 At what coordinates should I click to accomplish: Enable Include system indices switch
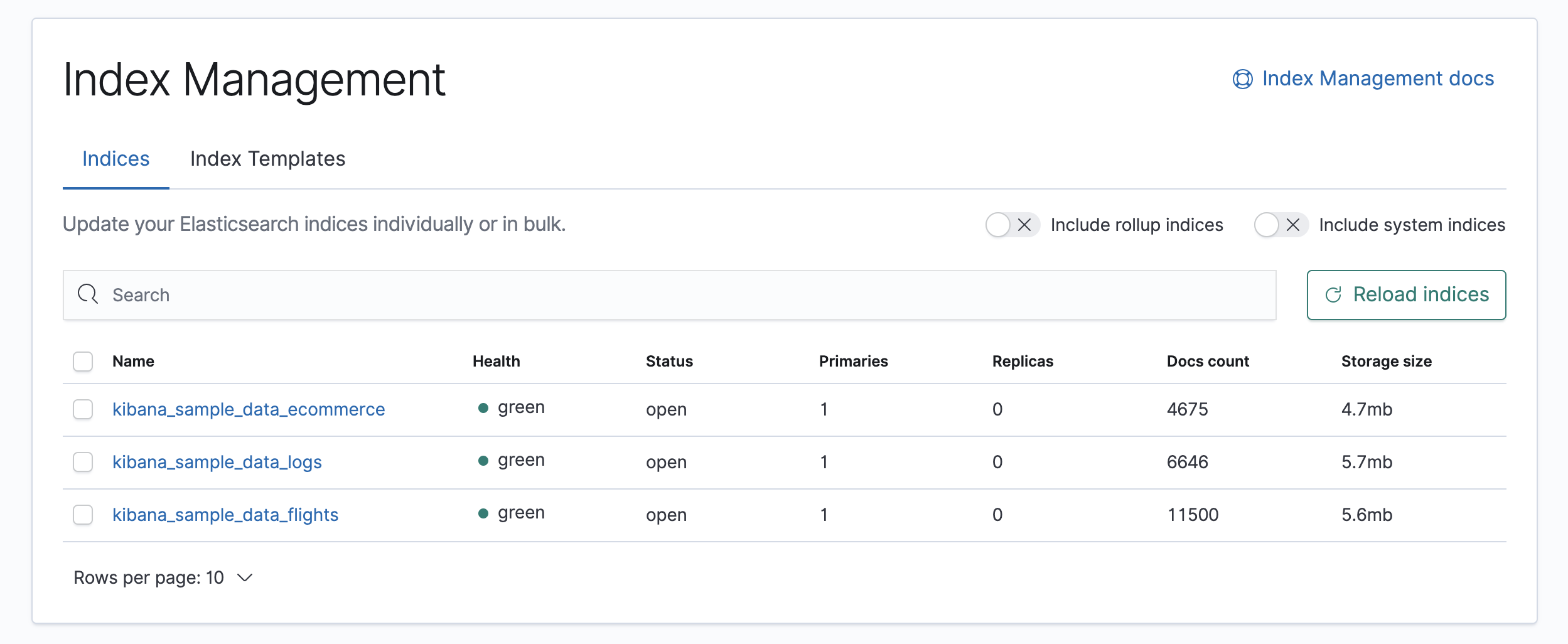(x=1281, y=225)
